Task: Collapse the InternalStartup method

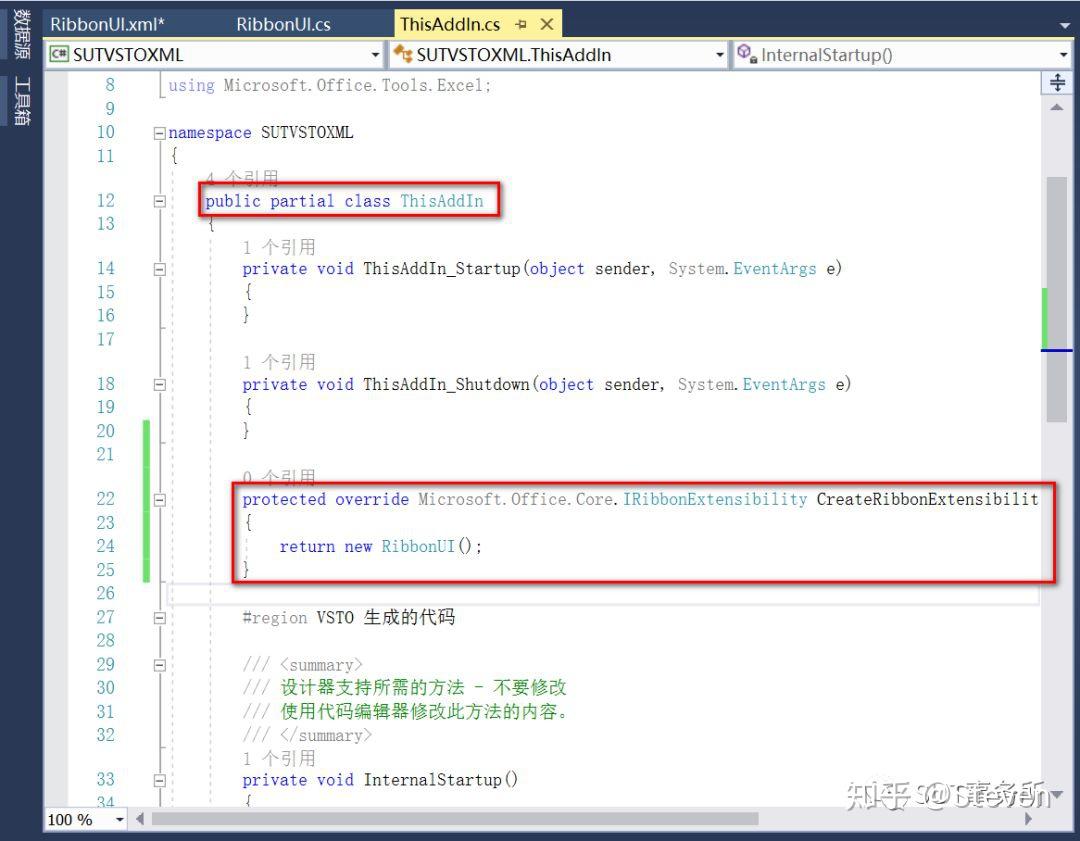Action: [160, 780]
